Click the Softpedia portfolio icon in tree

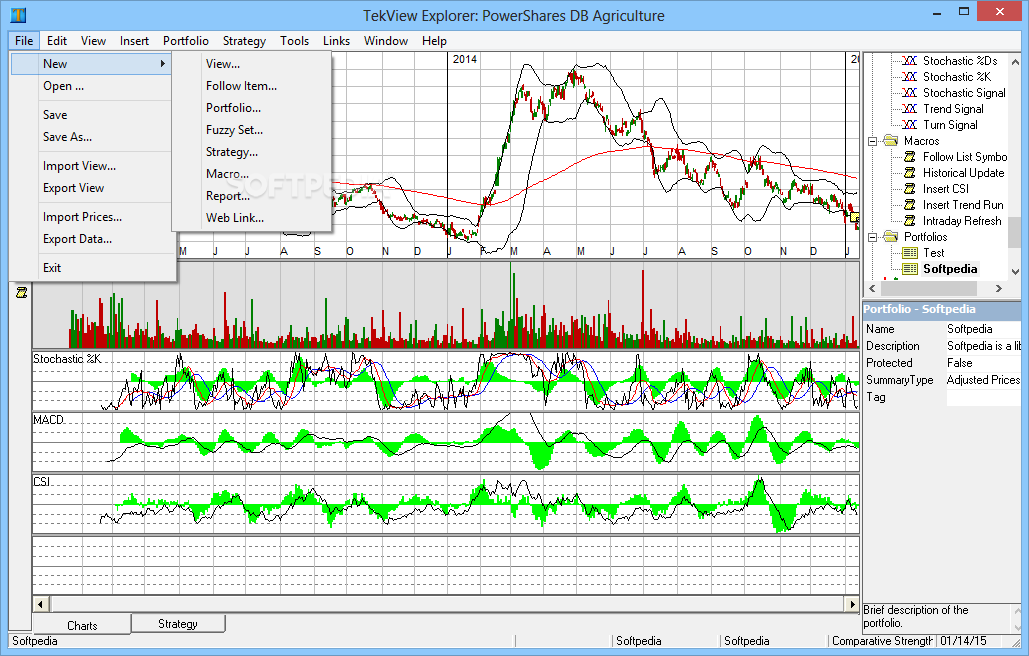tap(910, 269)
